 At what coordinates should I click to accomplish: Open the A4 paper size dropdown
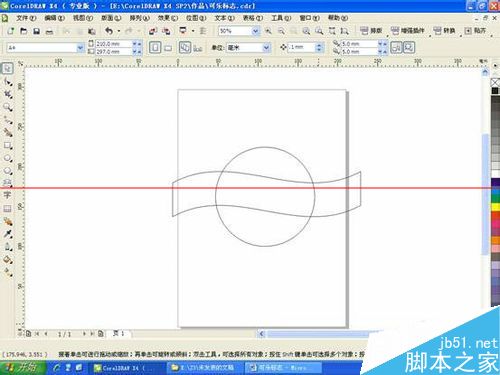point(80,48)
